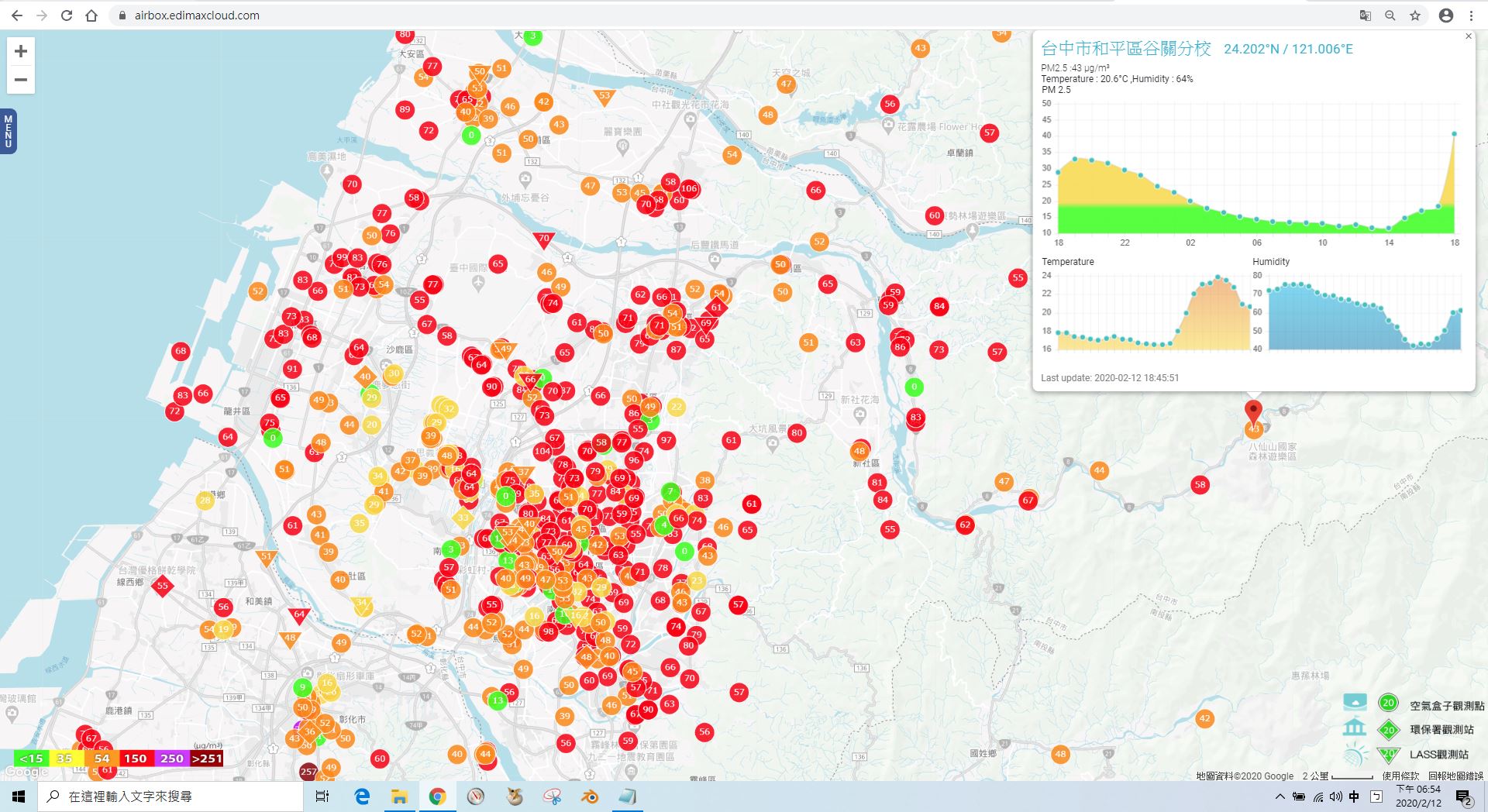Launch Microsoft Edge from taskbar
Image resolution: width=1488 pixels, height=812 pixels.
(x=361, y=797)
